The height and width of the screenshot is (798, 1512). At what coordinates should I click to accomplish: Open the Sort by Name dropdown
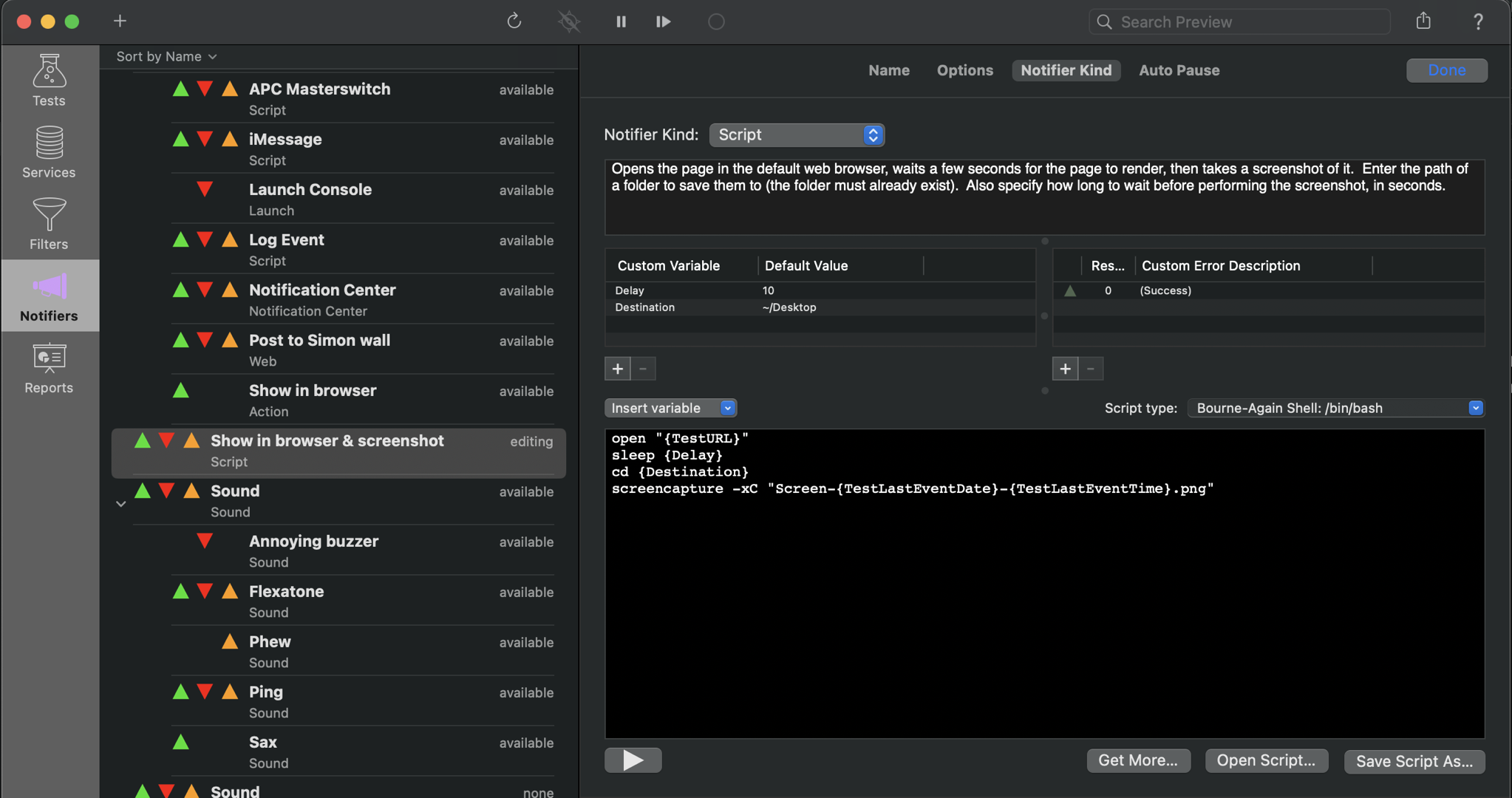[166, 56]
